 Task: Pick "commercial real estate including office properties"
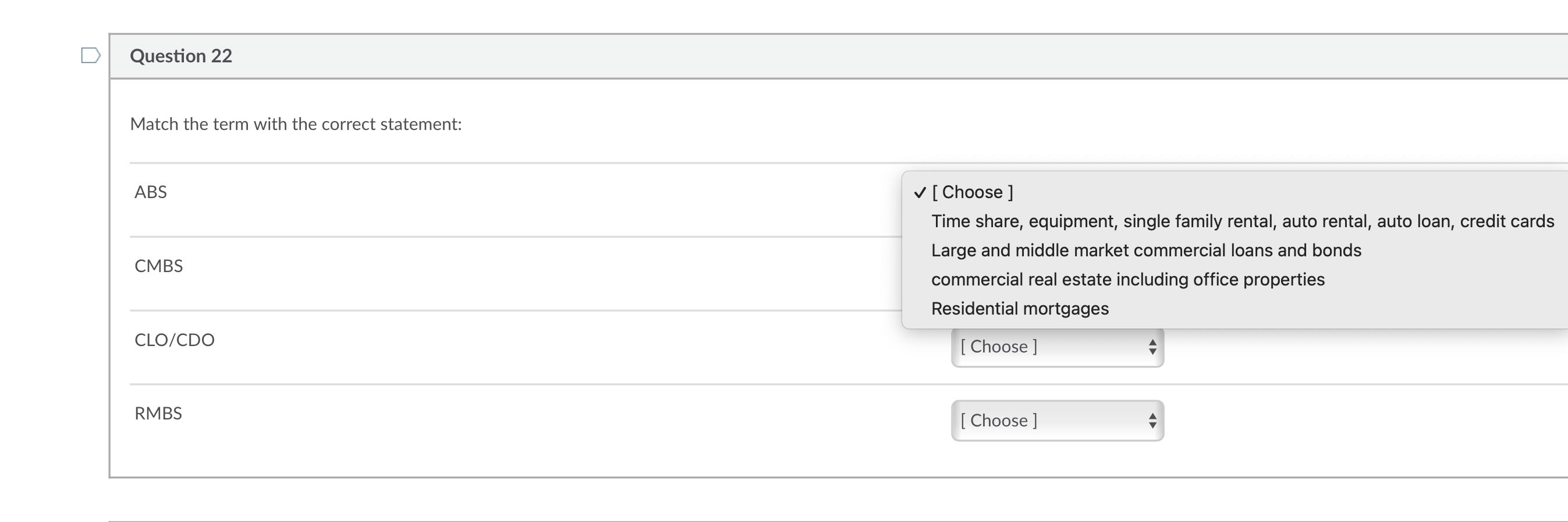(x=1127, y=280)
